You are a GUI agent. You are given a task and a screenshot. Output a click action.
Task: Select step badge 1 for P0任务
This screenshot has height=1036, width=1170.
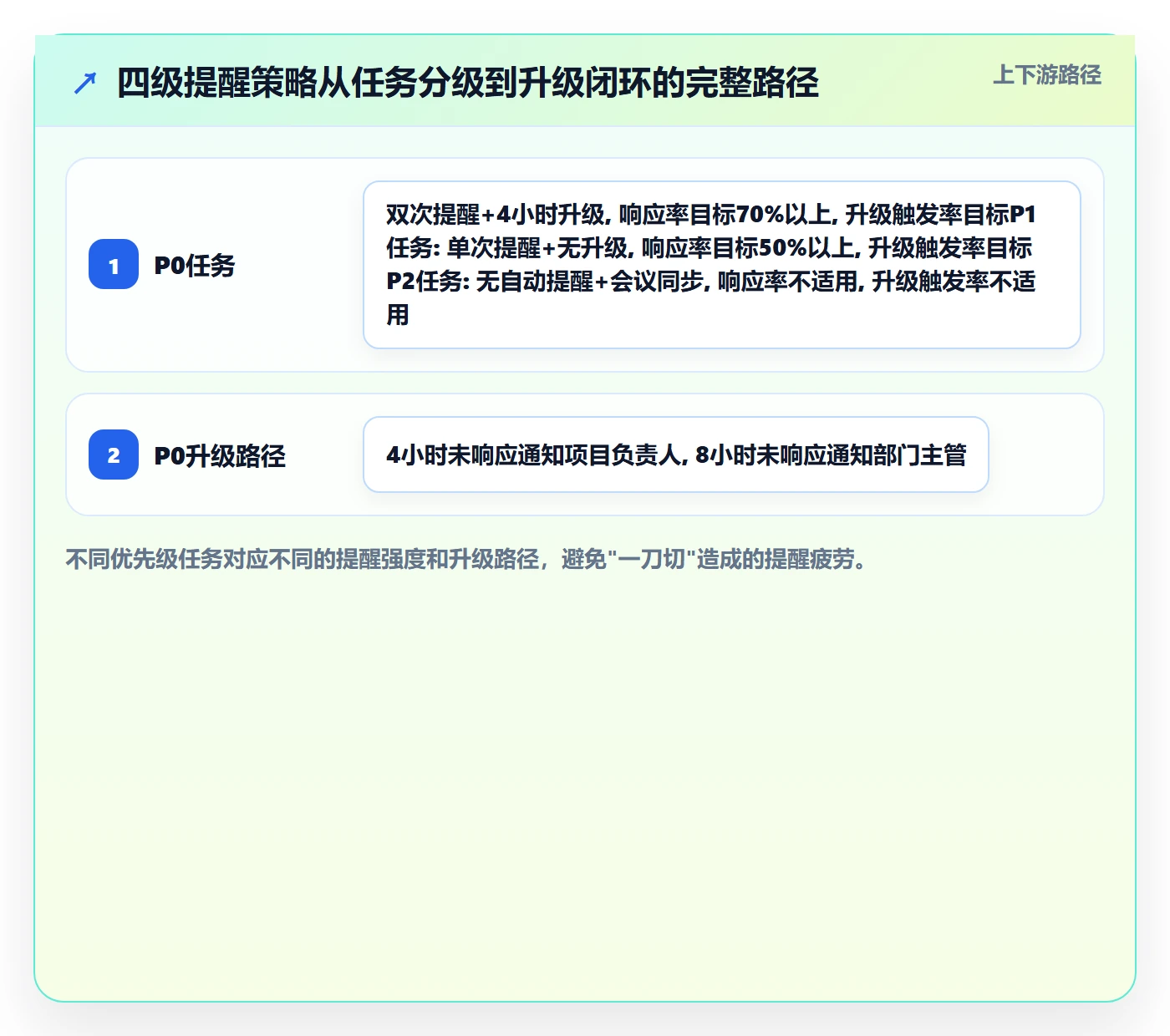click(x=114, y=265)
